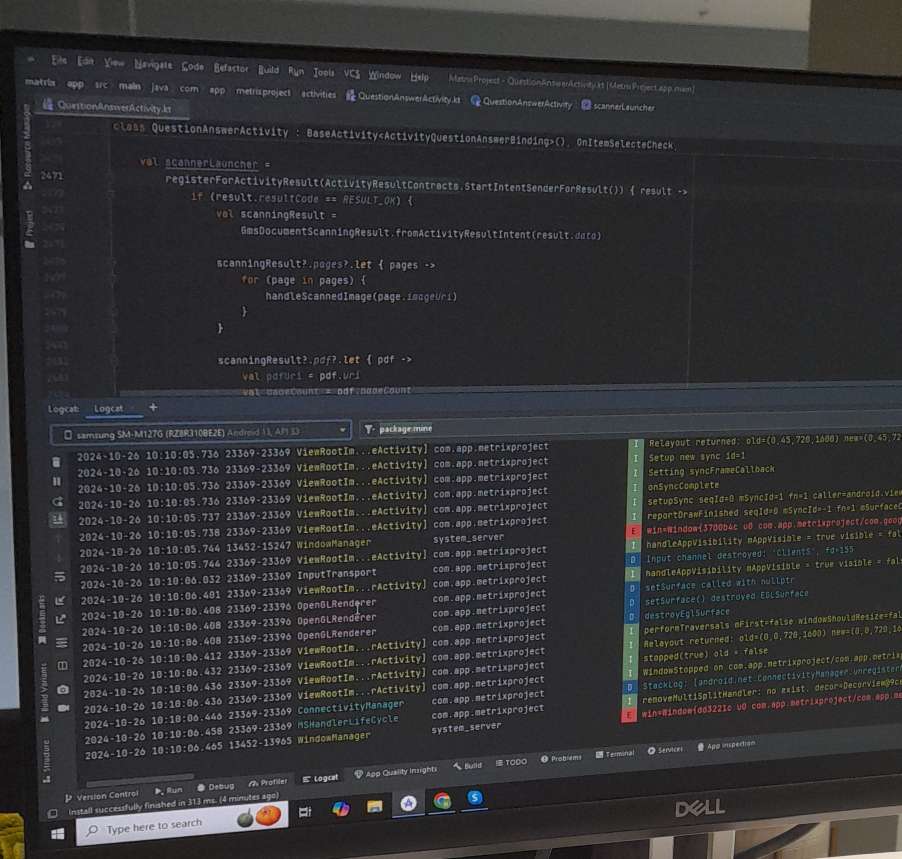
Task: Open the Refactor menu
Action: click(231, 68)
